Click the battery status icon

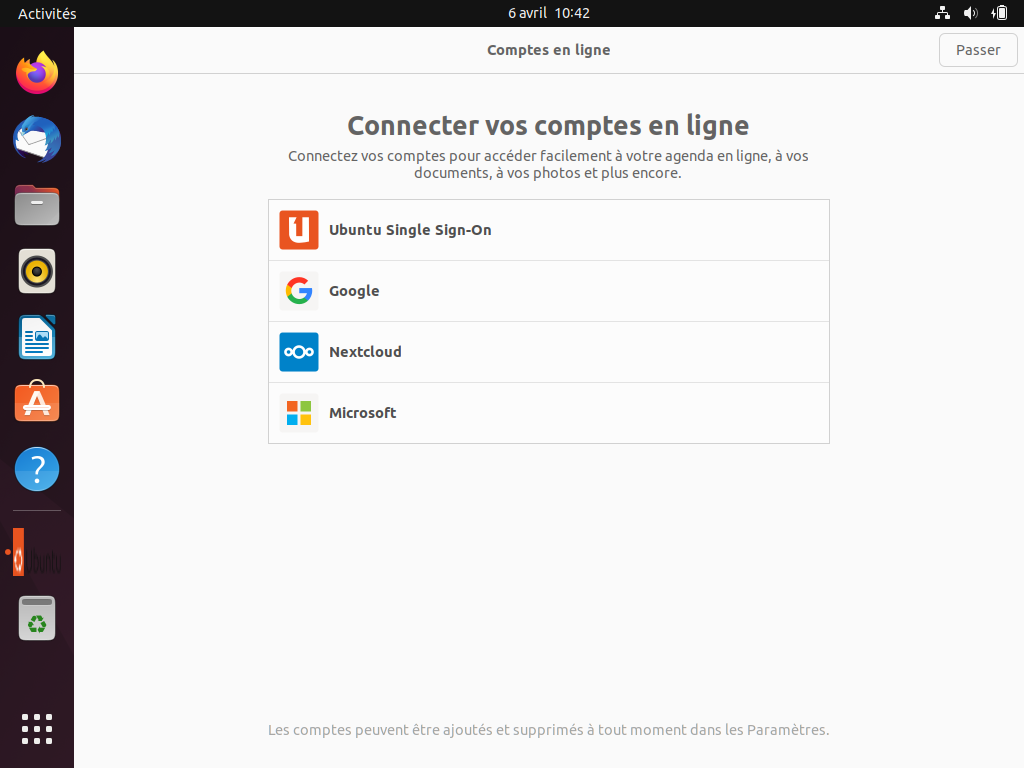click(x=999, y=13)
